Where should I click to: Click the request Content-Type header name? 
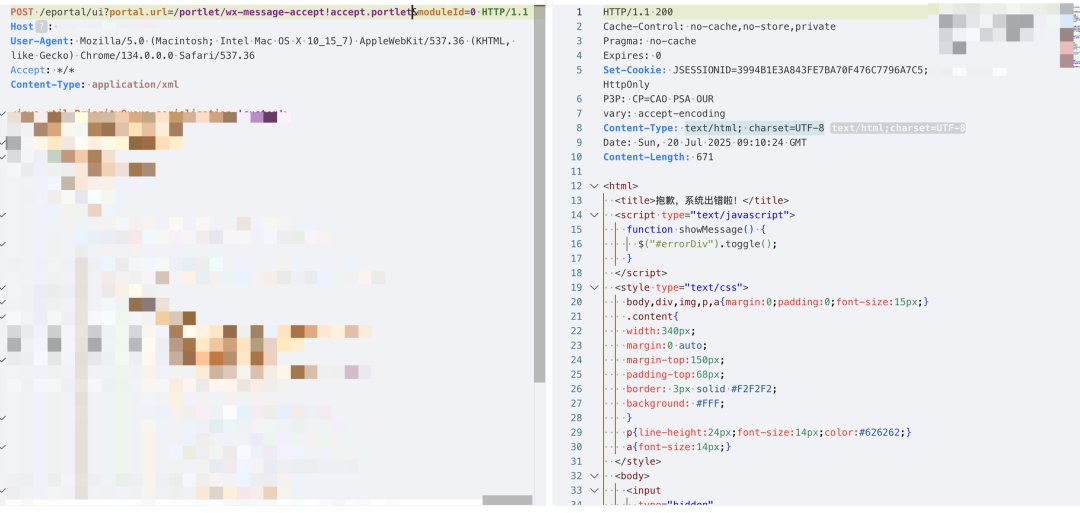pyautogui.click(x=45, y=85)
